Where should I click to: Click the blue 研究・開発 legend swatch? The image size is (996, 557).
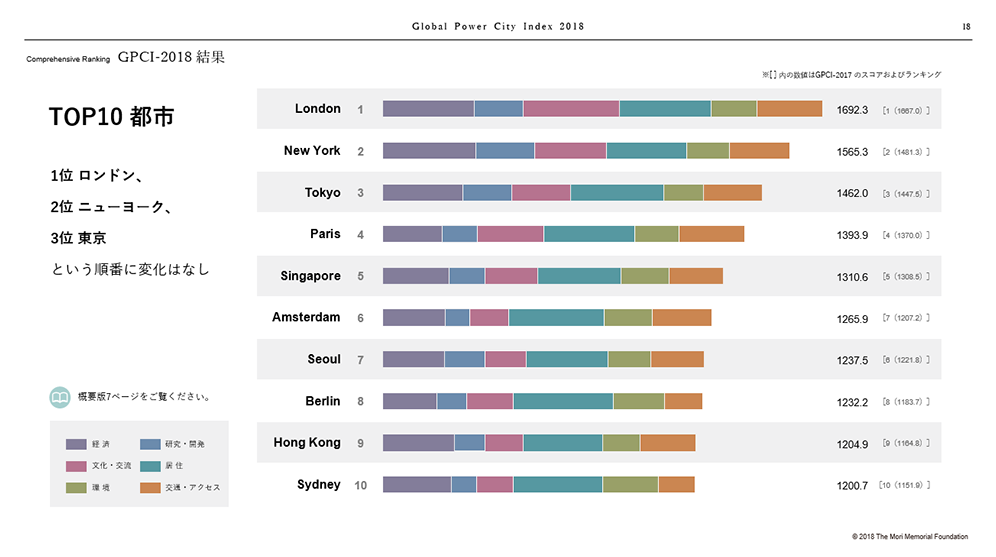point(150,443)
